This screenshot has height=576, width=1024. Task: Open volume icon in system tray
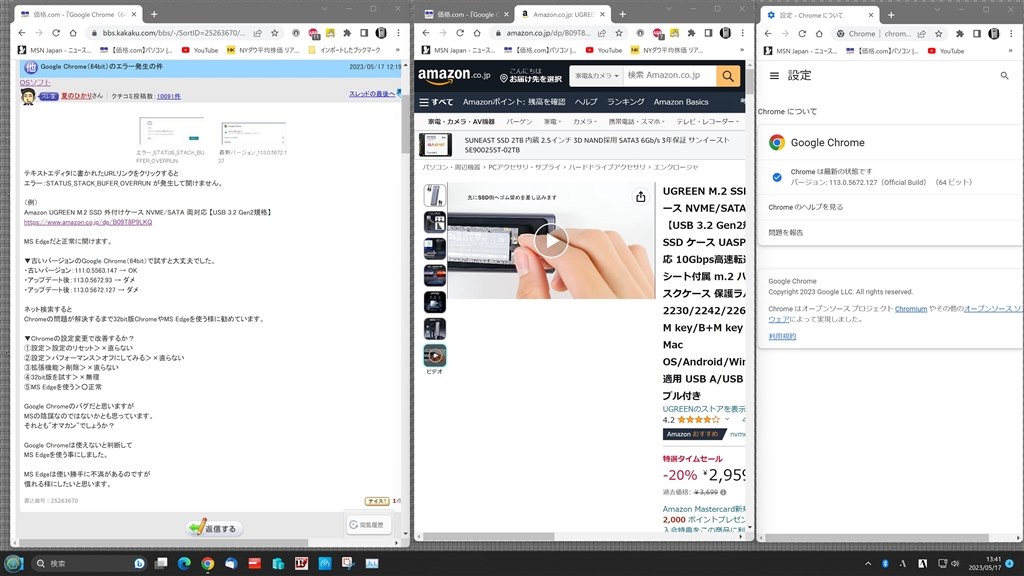955,563
